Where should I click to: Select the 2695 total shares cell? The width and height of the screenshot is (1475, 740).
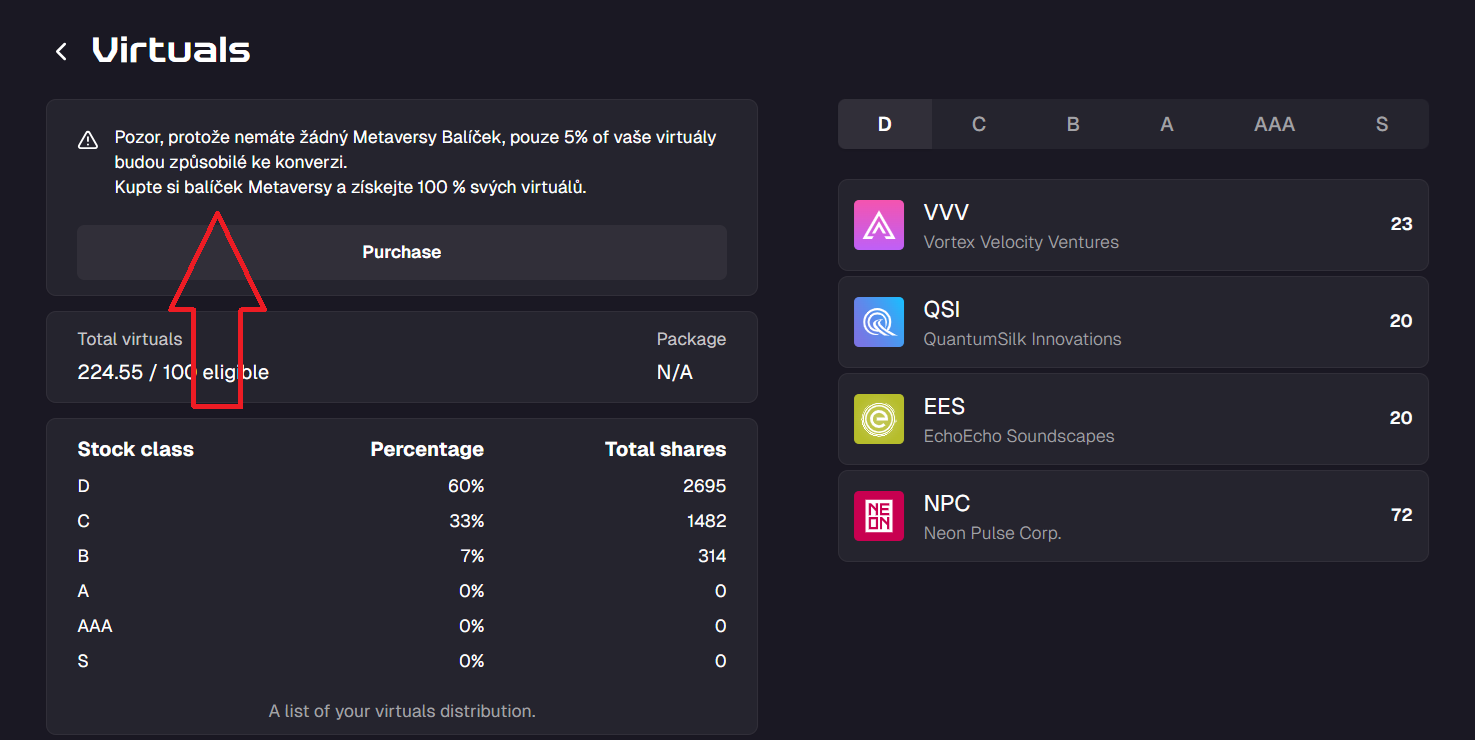(x=704, y=486)
